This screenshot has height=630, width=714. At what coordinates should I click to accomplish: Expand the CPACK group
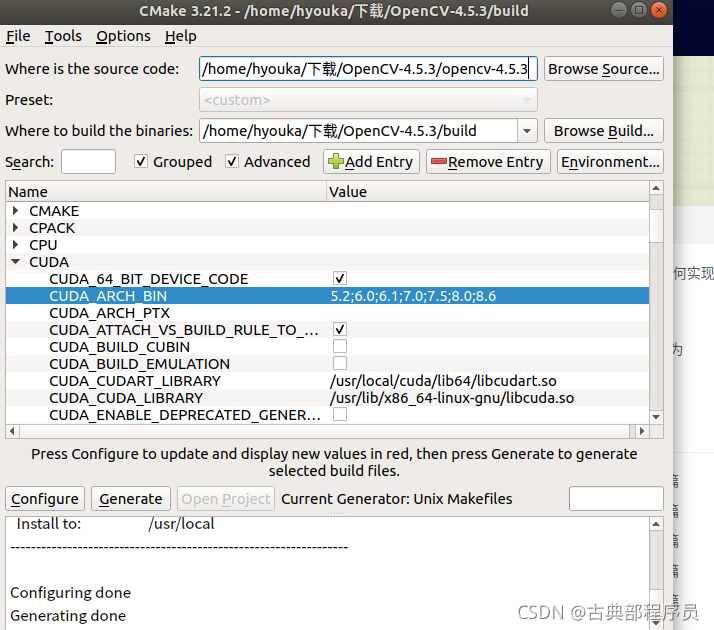point(15,227)
